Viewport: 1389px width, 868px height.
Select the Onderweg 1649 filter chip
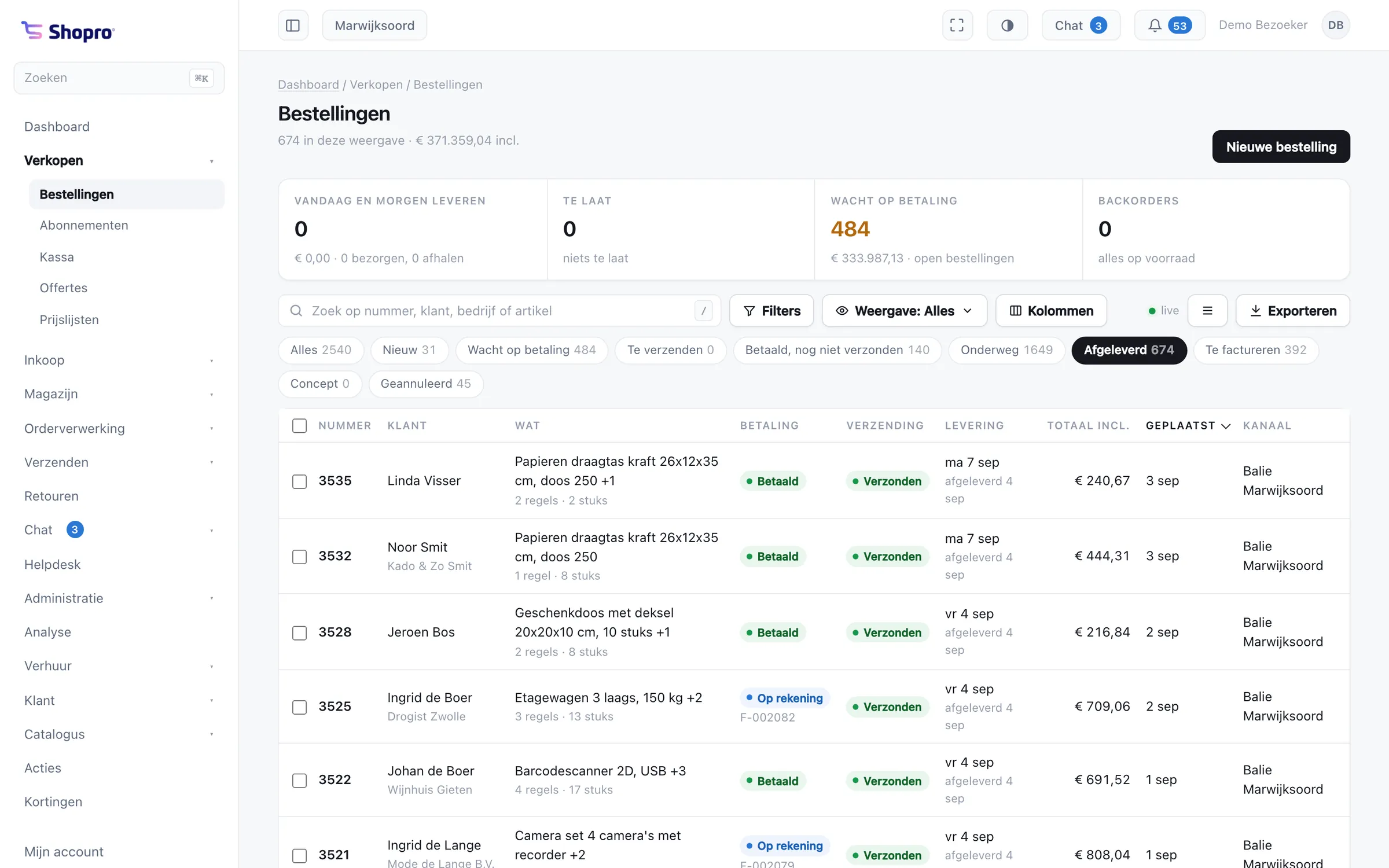click(x=1006, y=350)
